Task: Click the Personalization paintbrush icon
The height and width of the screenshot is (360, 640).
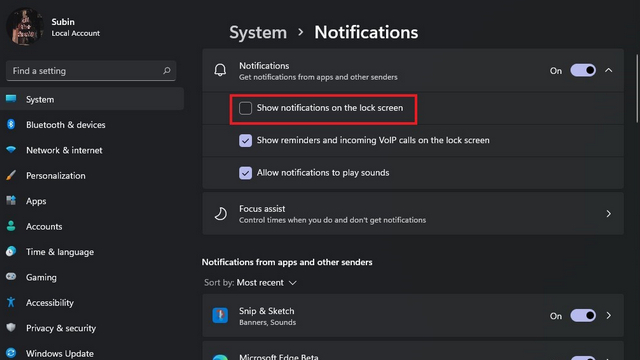Action: point(11,176)
